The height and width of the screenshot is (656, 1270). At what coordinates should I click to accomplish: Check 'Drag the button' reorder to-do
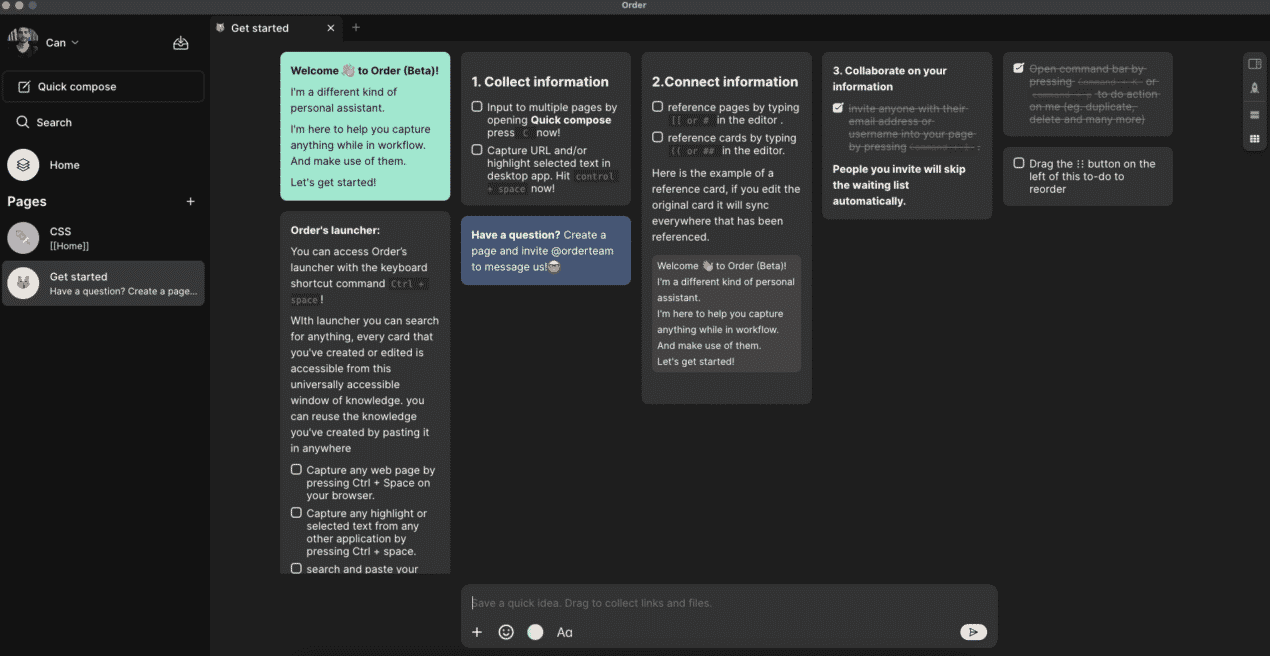click(x=1018, y=163)
